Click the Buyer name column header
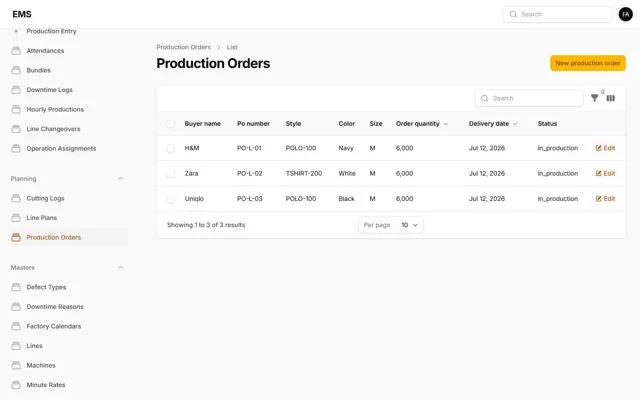The width and height of the screenshot is (640, 400). 202,124
